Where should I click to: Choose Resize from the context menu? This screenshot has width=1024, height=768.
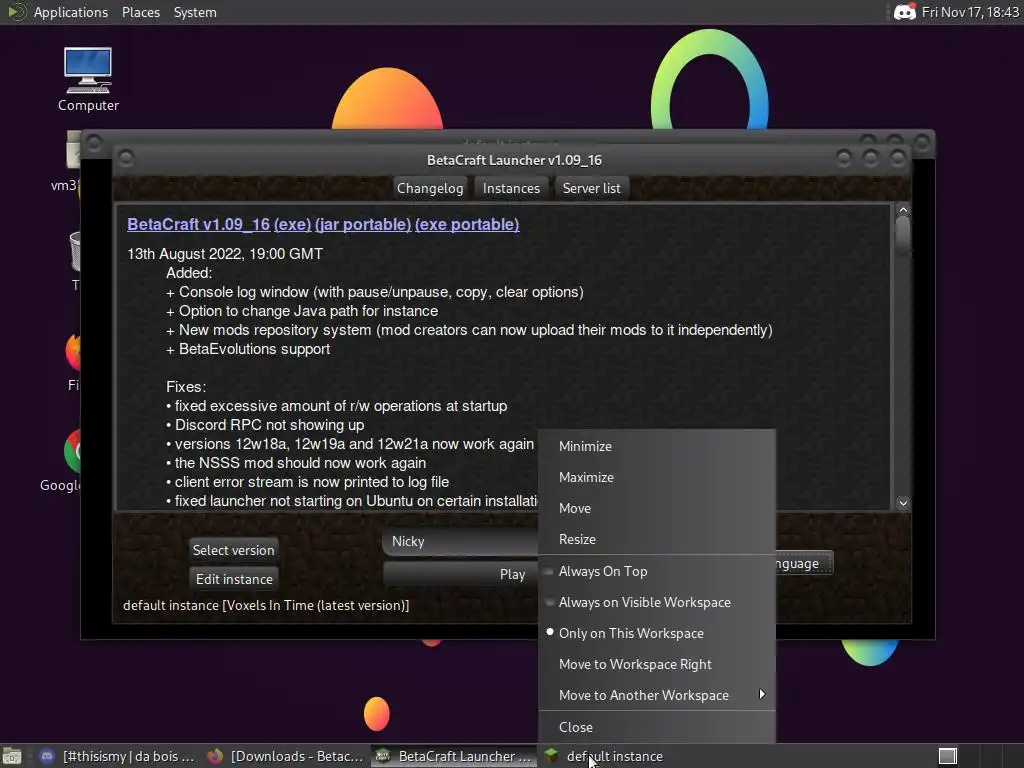657,539
